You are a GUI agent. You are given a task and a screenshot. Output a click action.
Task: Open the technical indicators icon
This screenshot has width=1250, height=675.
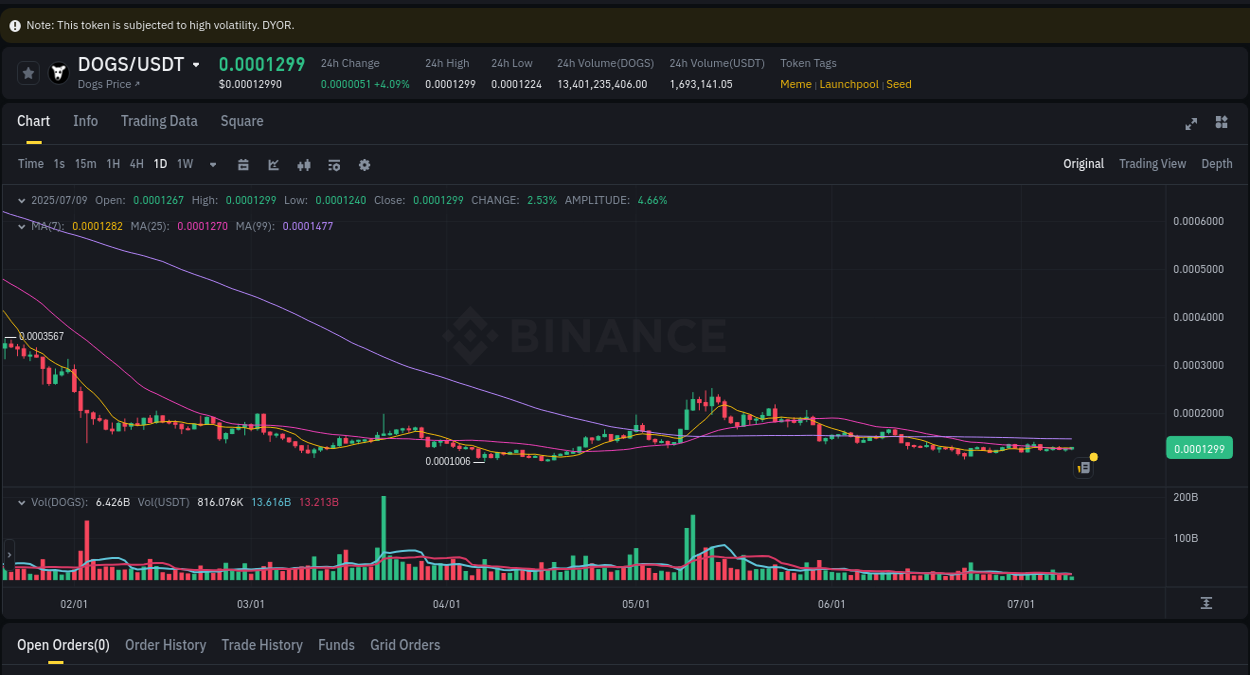(334, 164)
